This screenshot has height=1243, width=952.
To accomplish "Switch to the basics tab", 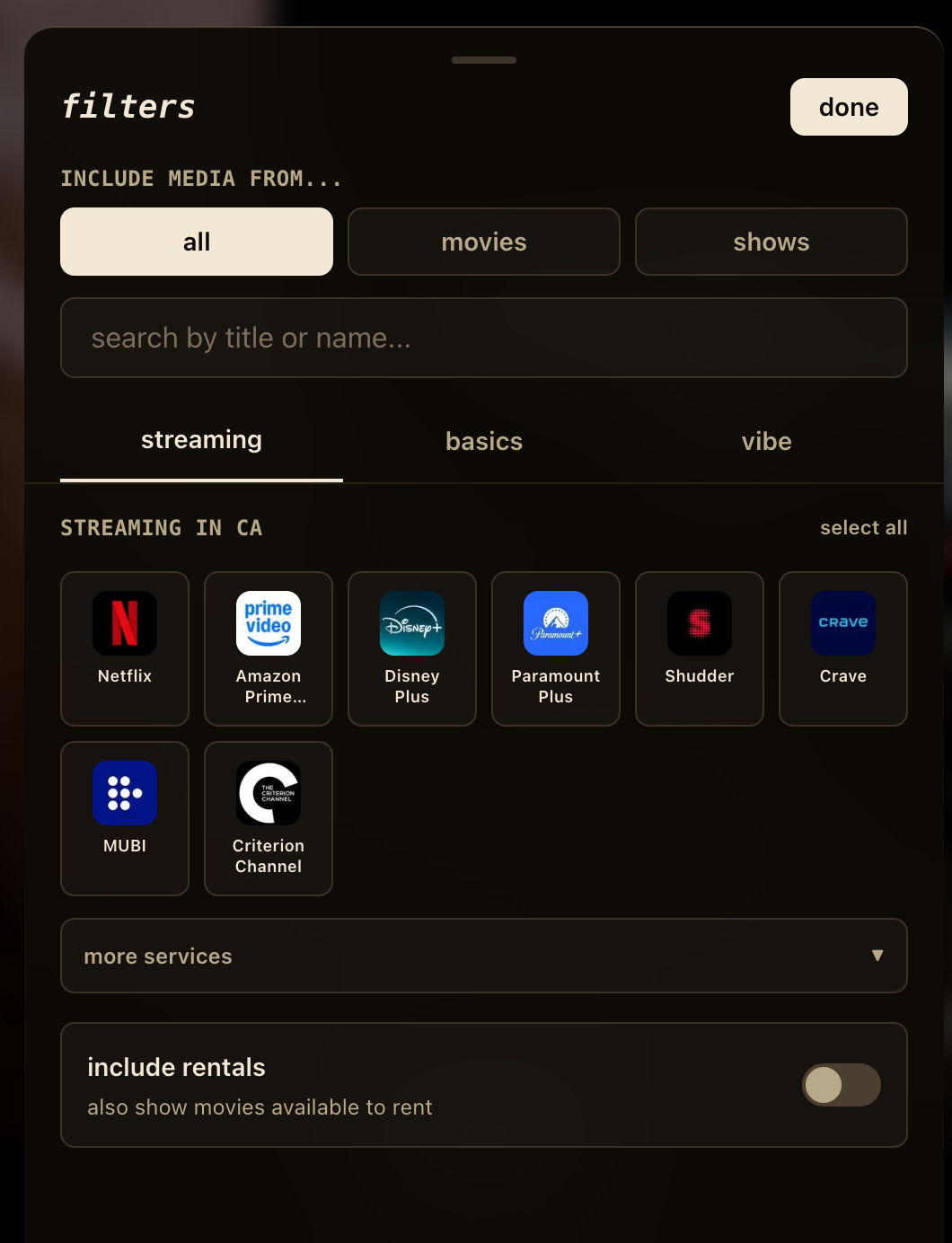I will coord(484,441).
